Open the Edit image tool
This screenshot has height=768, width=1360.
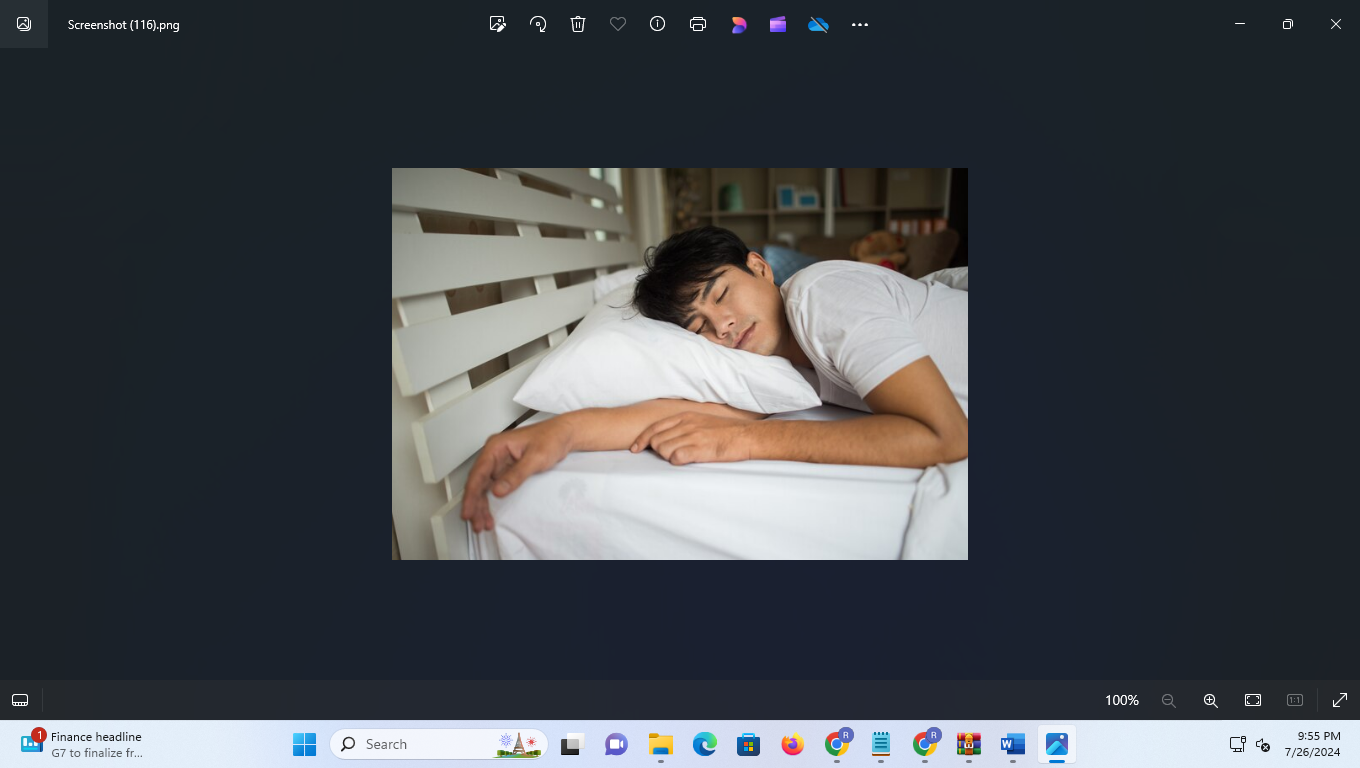tap(497, 24)
